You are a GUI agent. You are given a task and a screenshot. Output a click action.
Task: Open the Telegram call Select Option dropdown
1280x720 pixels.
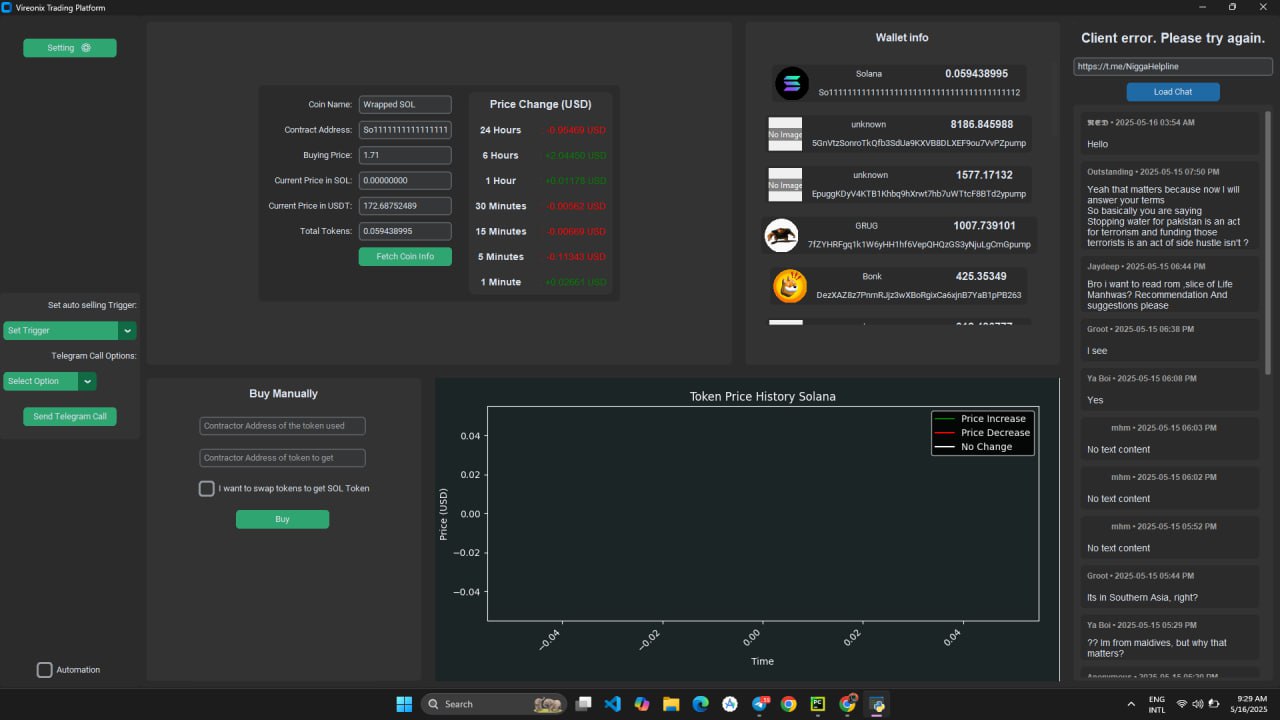click(x=88, y=381)
